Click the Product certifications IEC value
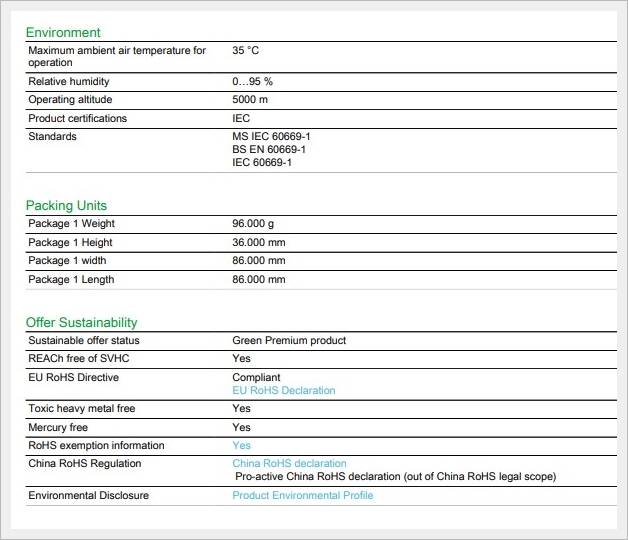 tap(241, 119)
